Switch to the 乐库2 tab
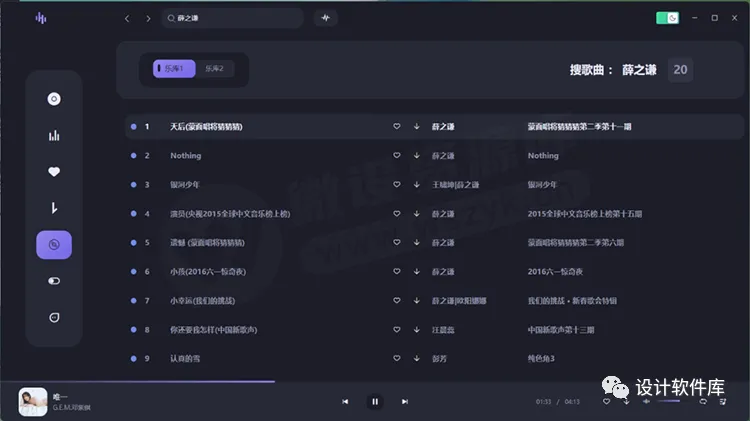The height and width of the screenshot is (421, 750). click(214, 68)
